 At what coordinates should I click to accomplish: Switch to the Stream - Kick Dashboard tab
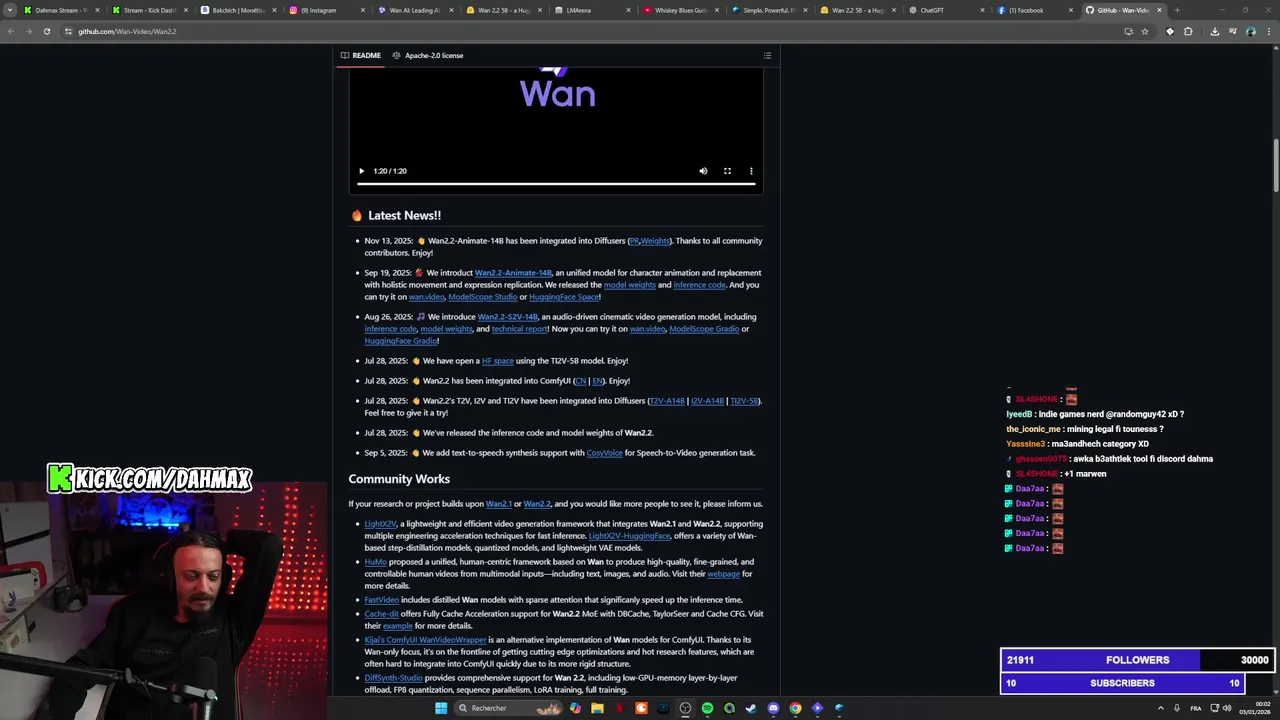click(x=149, y=10)
